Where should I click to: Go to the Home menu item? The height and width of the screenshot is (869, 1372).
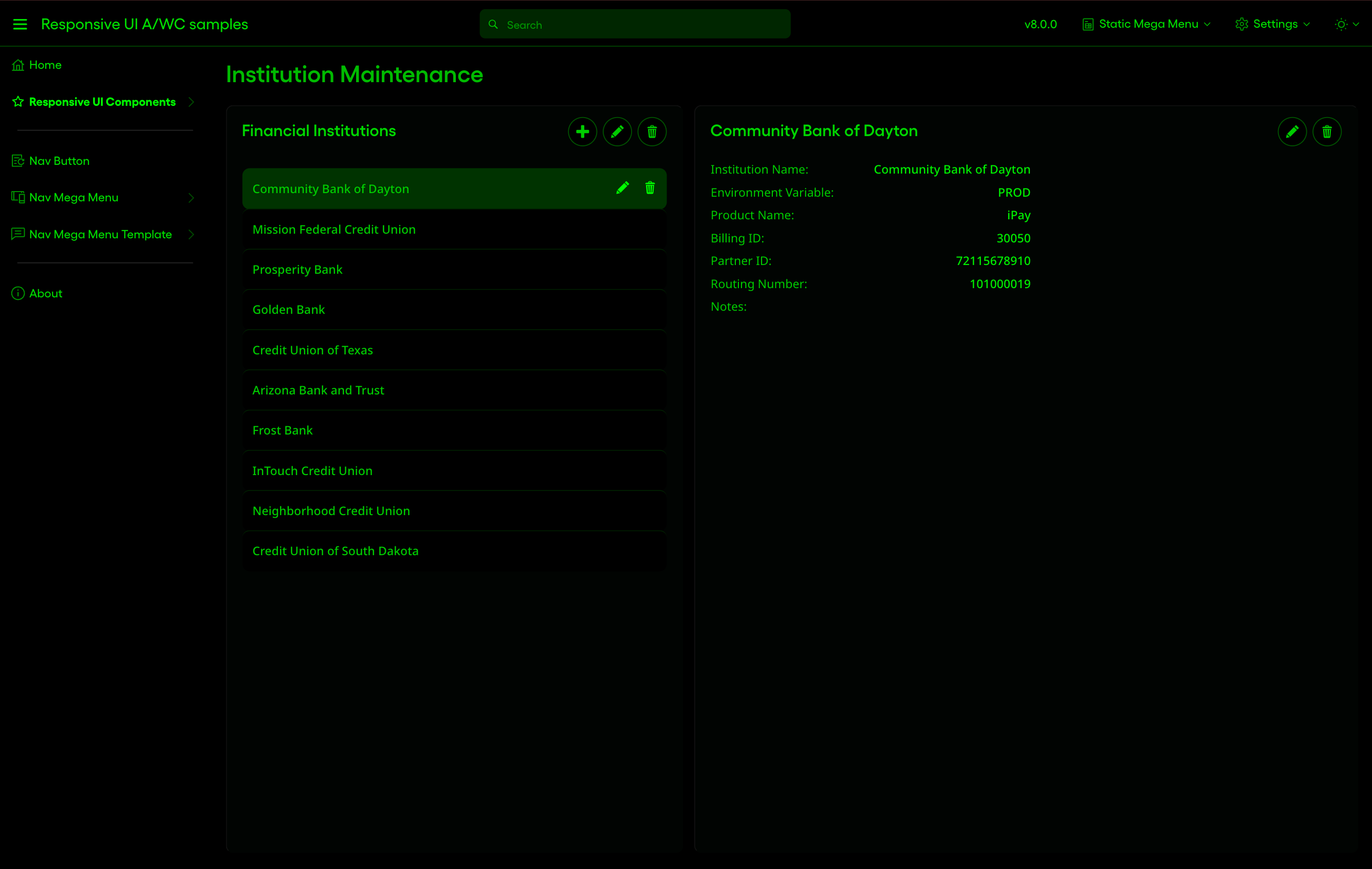pos(45,64)
